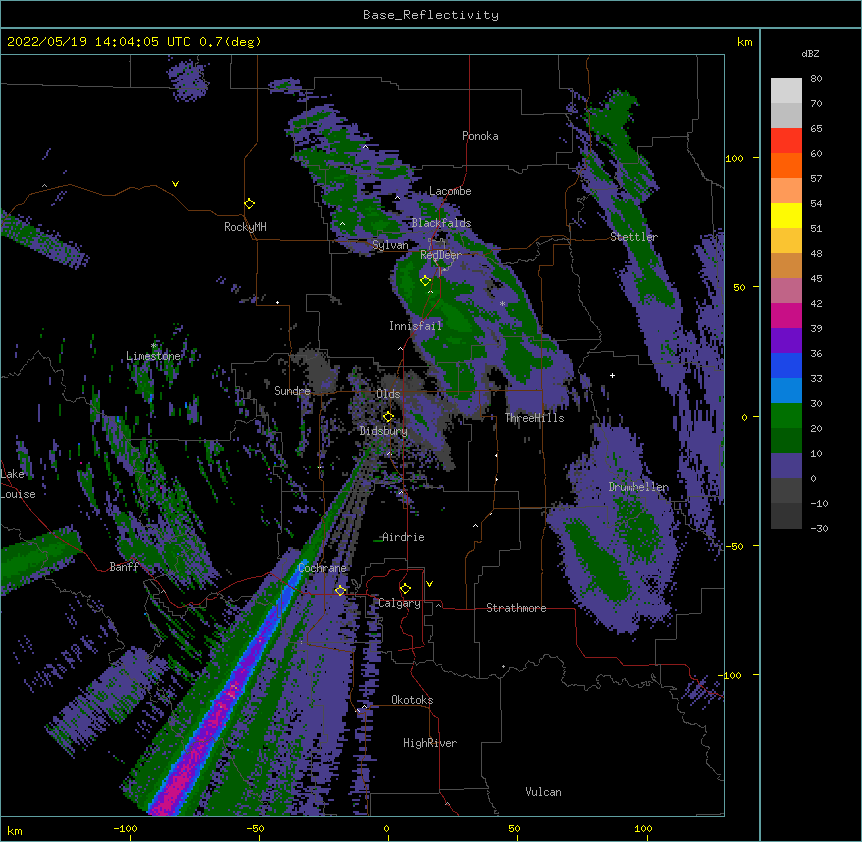Select the blue 33-36 dBZ legend swatch
Image resolution: width=862 pixels, height=842 pixels.
(786, 365)
